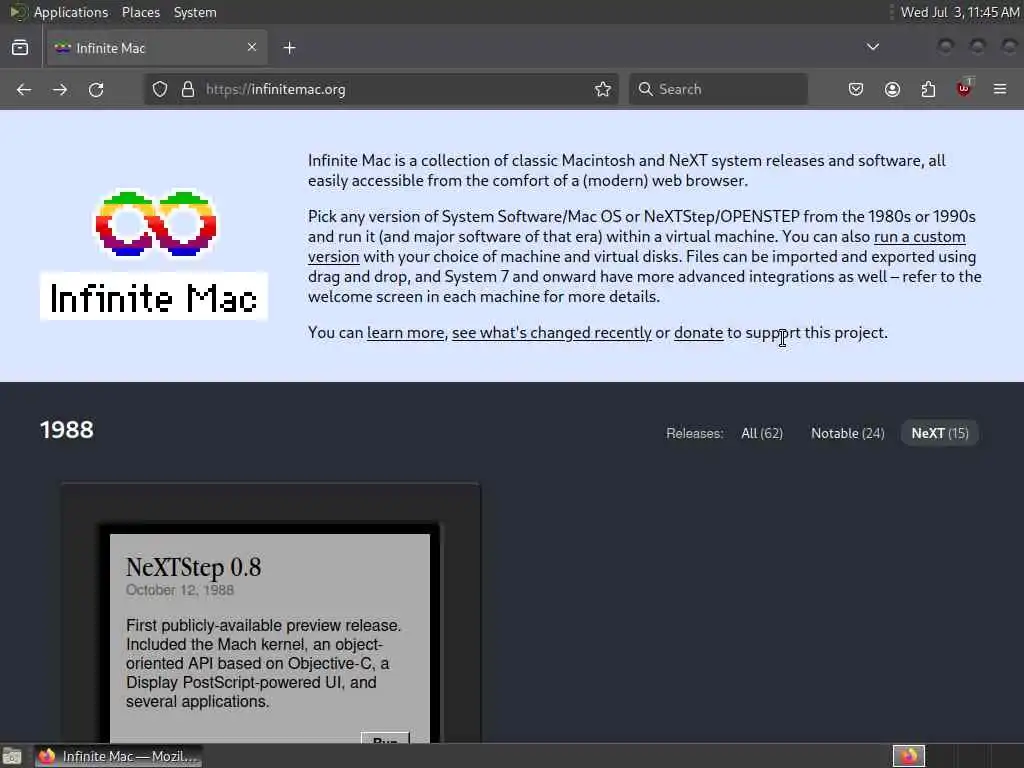This screenshot has height=768, width=1024.
Task: Click the URL address field
Action: tap(381, 89)
